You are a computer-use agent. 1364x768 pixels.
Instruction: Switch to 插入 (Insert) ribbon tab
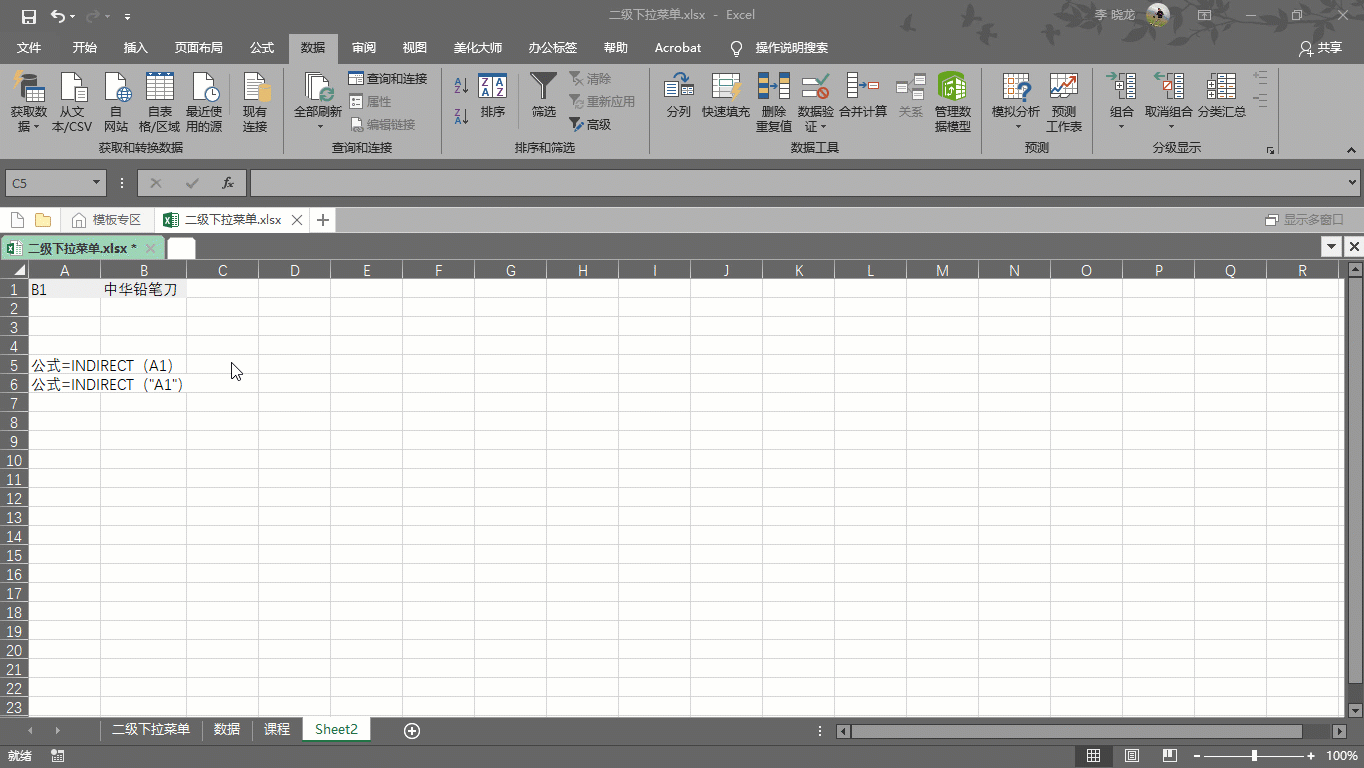[135, 48]
